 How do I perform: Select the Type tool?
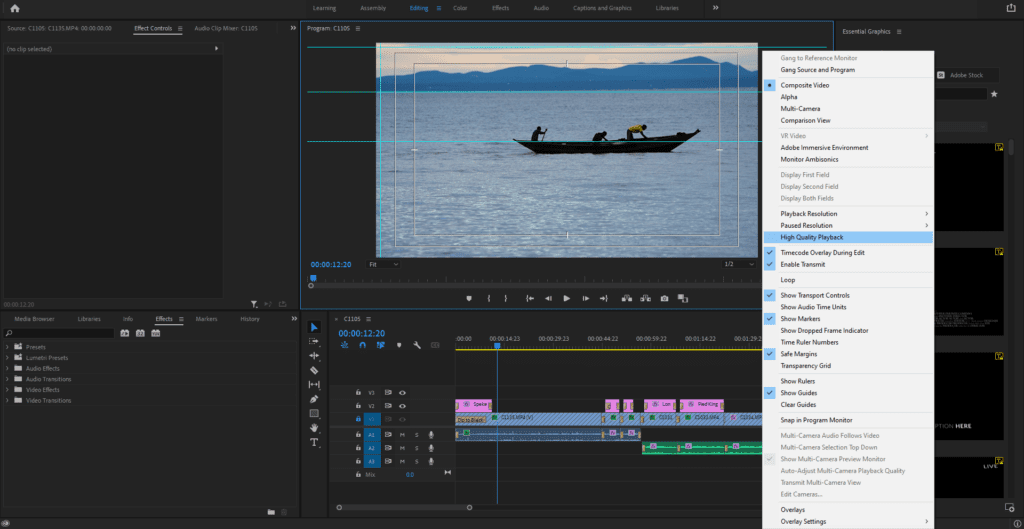pos(314,442)
